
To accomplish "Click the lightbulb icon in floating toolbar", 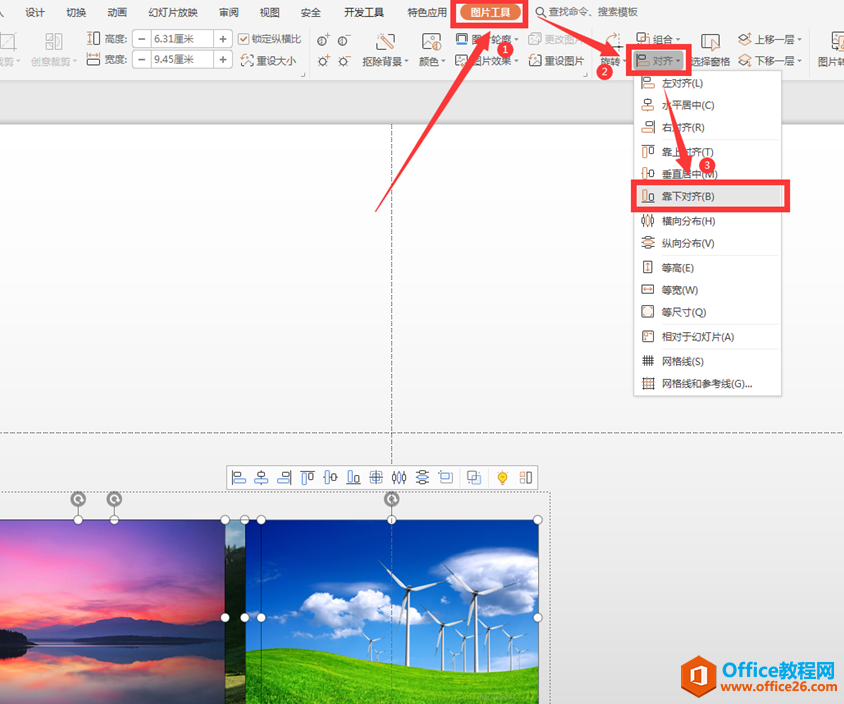I will (x=502, y=477).
